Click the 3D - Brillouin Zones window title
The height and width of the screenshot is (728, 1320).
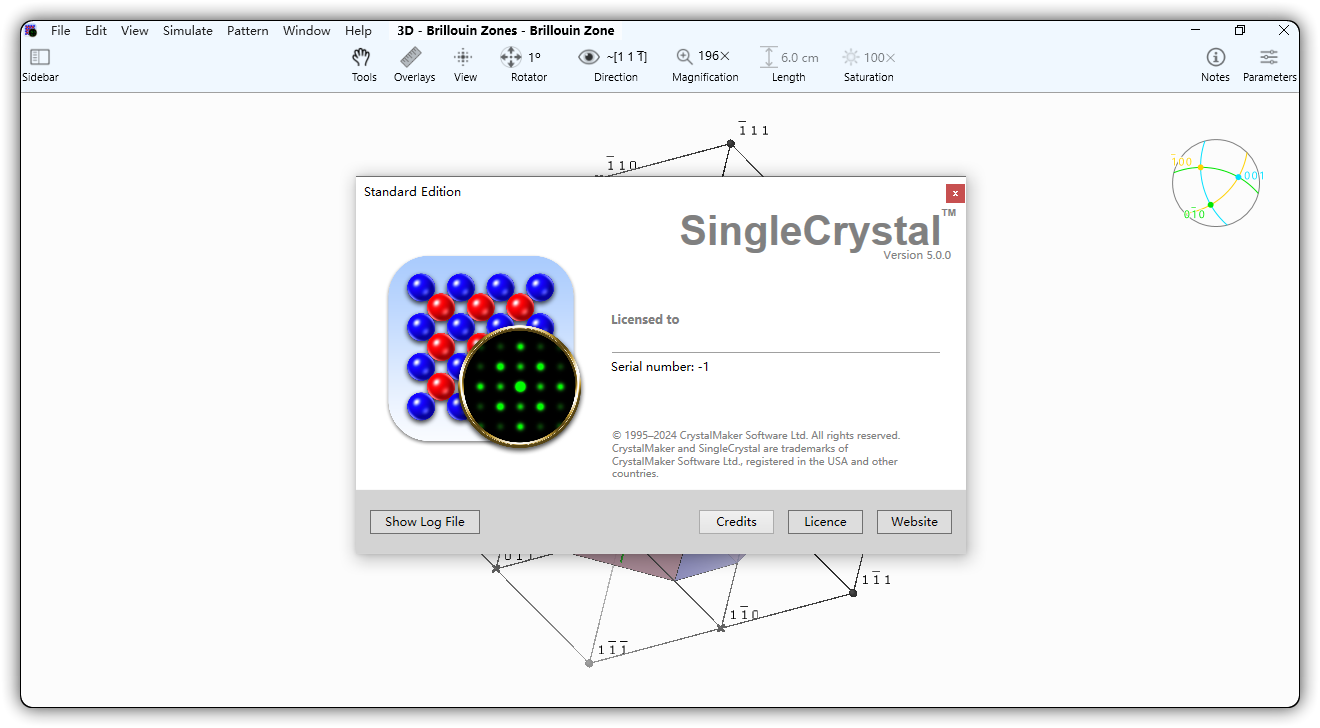click(x=506, y=30)
